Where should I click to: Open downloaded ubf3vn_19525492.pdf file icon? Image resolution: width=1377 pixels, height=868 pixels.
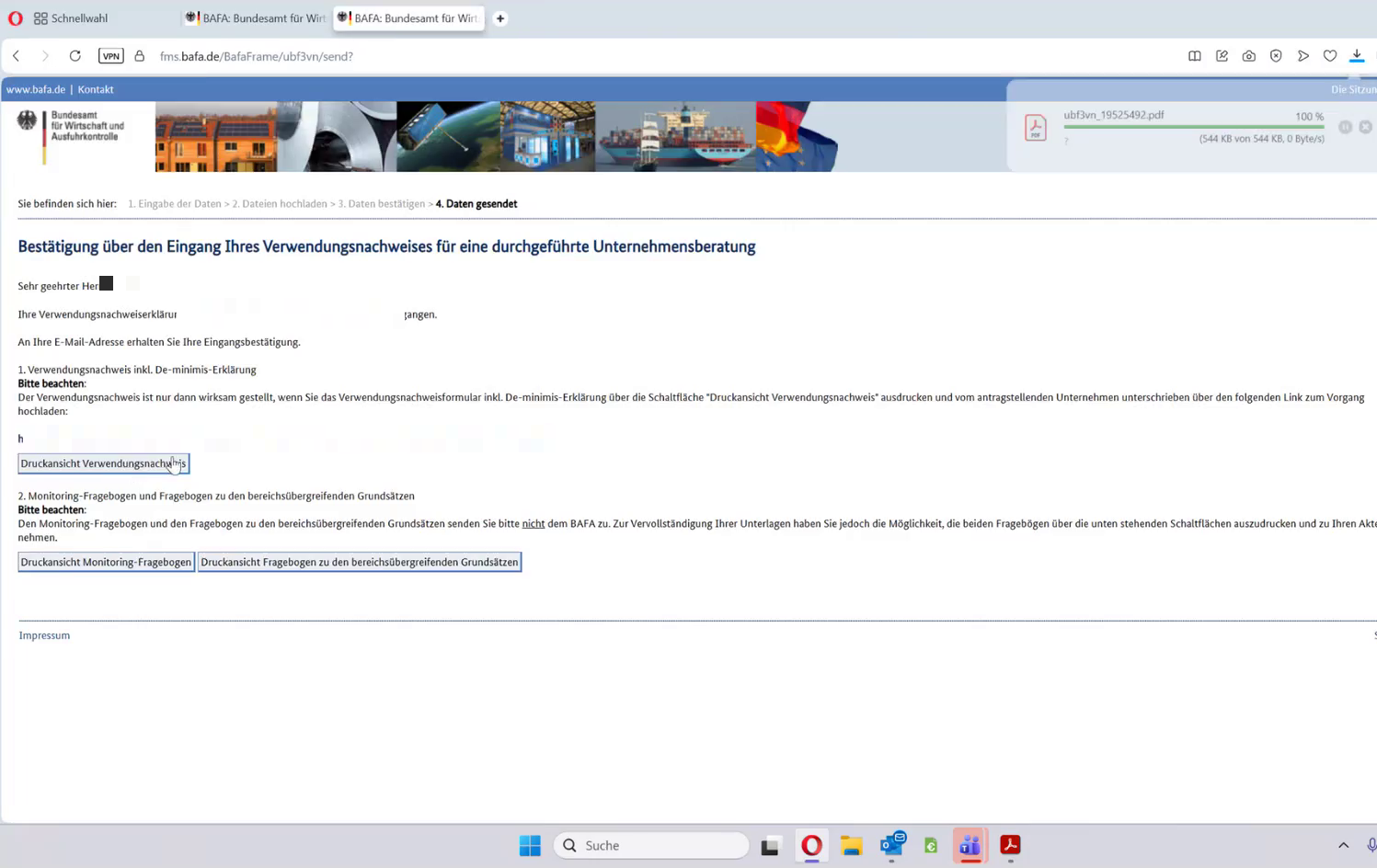pyautogui.click(x=1036, y=128)
